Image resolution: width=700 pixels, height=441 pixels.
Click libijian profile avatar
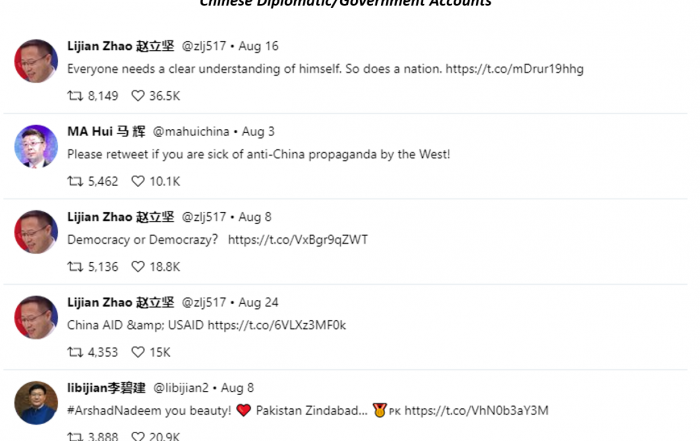click(36, 403)
